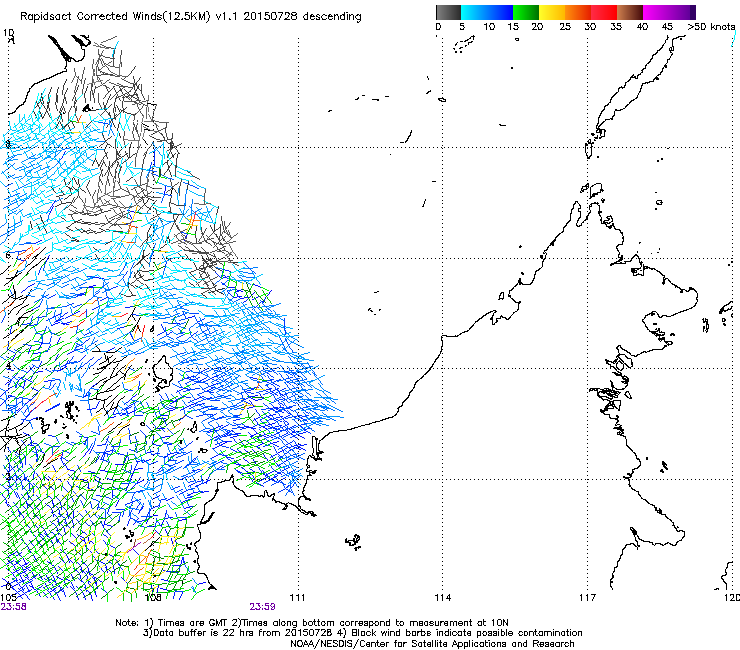The image size is (740, 650).
Task: Click the '>50 knots' legend label
Action: pyautogui.click(x=711, y=27)
